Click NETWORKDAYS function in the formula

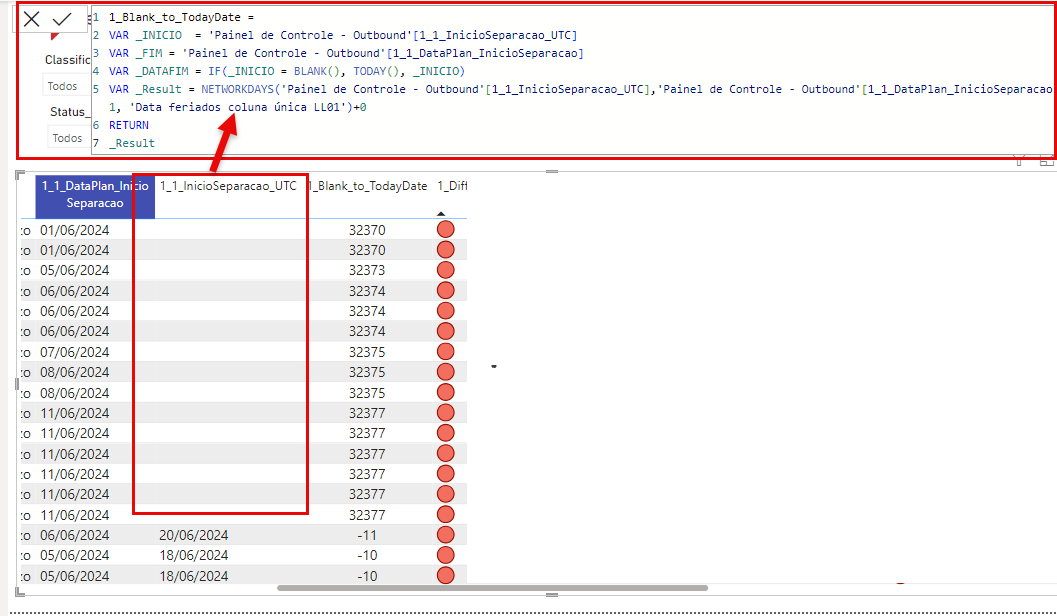coord(237,89)
